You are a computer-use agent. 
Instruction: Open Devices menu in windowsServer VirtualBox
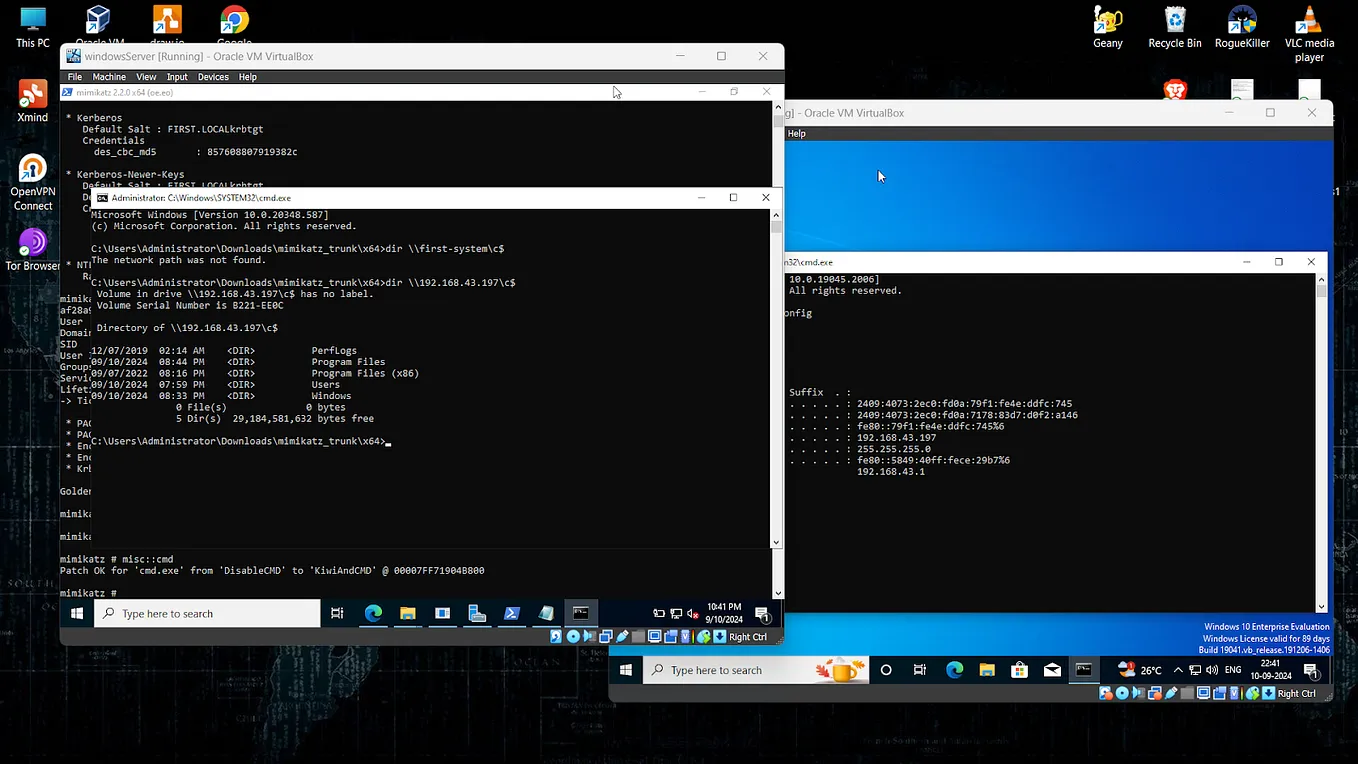tap(213, 77)
